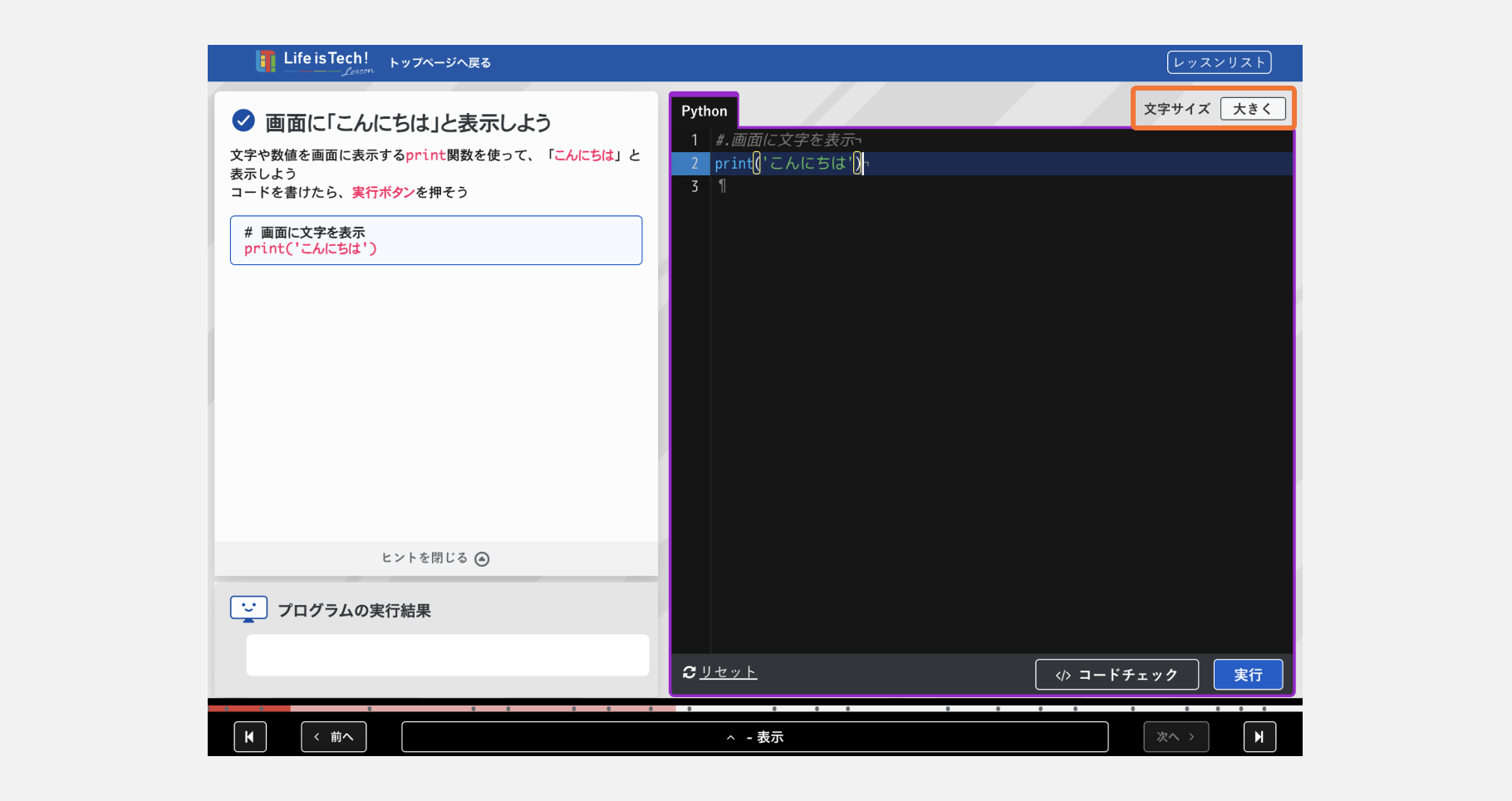Collapse the hint with ヒントを閉じる

point(435,558)
